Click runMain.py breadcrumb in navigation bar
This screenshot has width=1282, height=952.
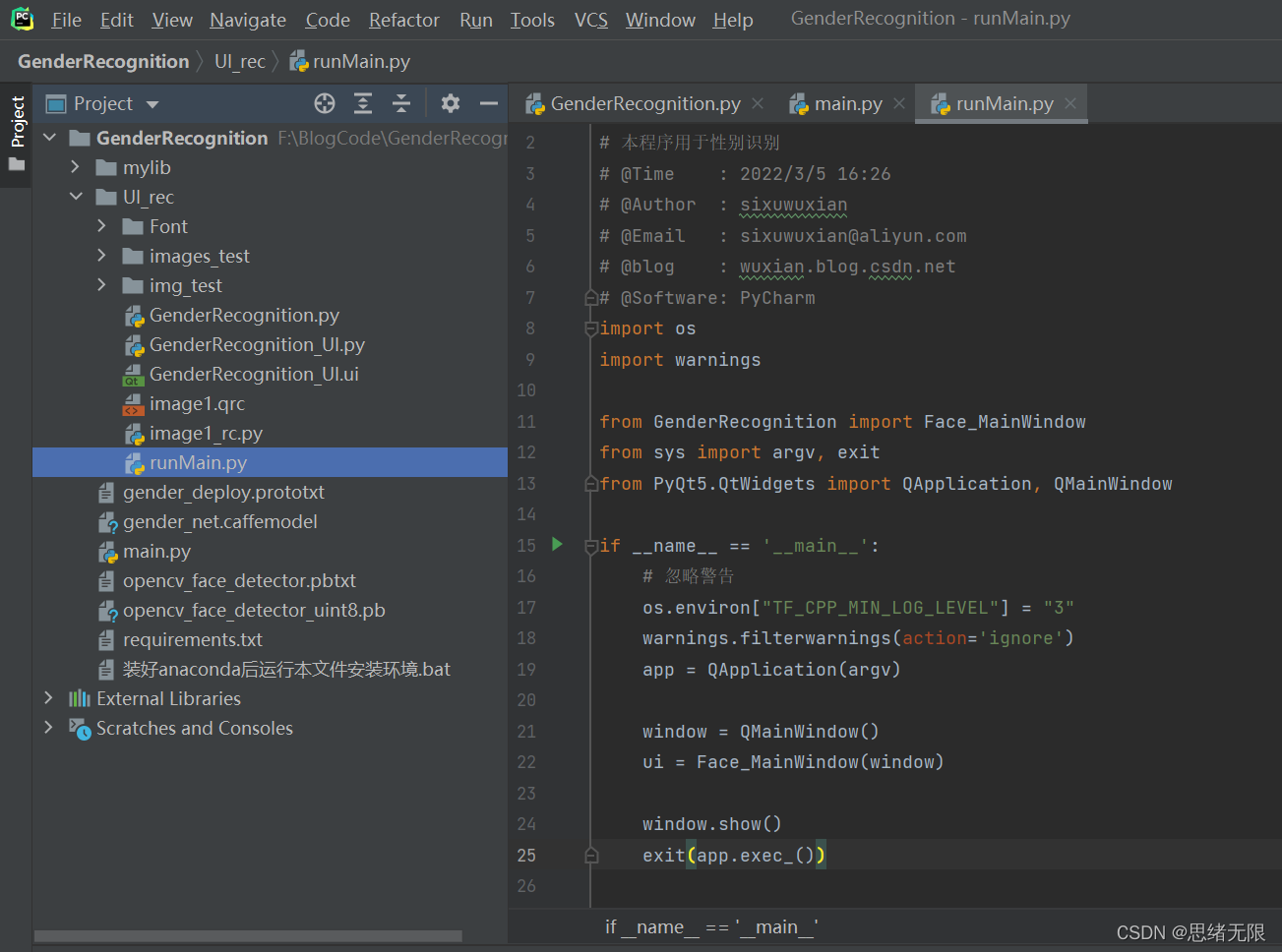(x=350, y=61)
